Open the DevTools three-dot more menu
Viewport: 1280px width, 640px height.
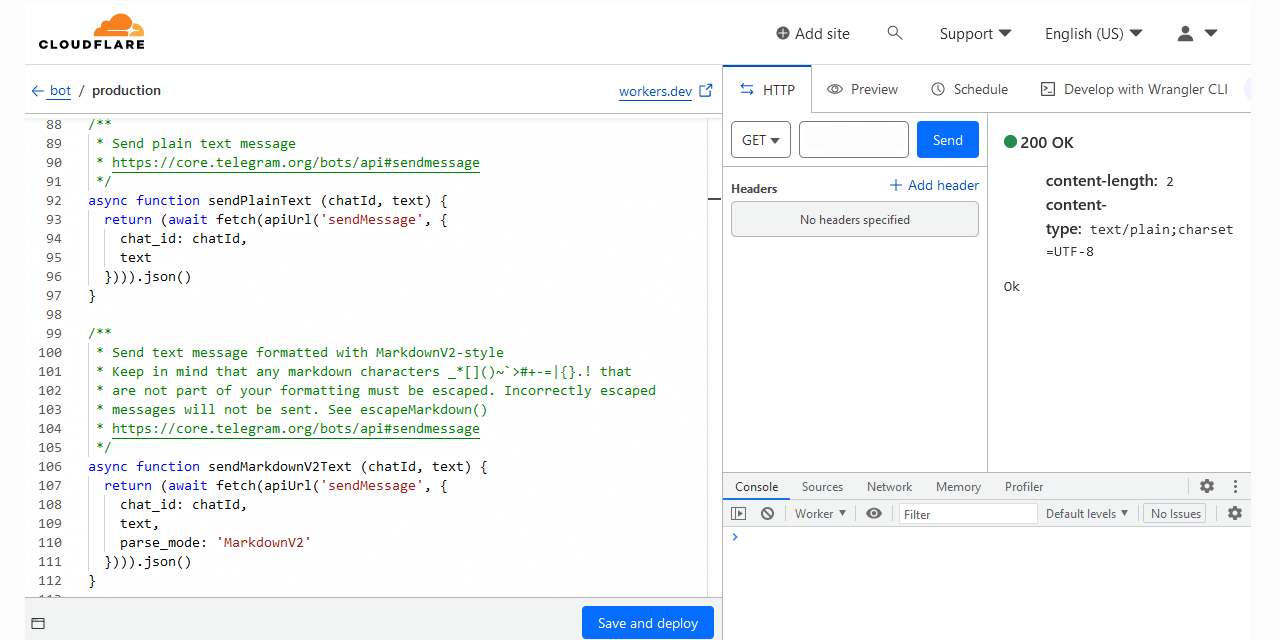click(1236, 486)
